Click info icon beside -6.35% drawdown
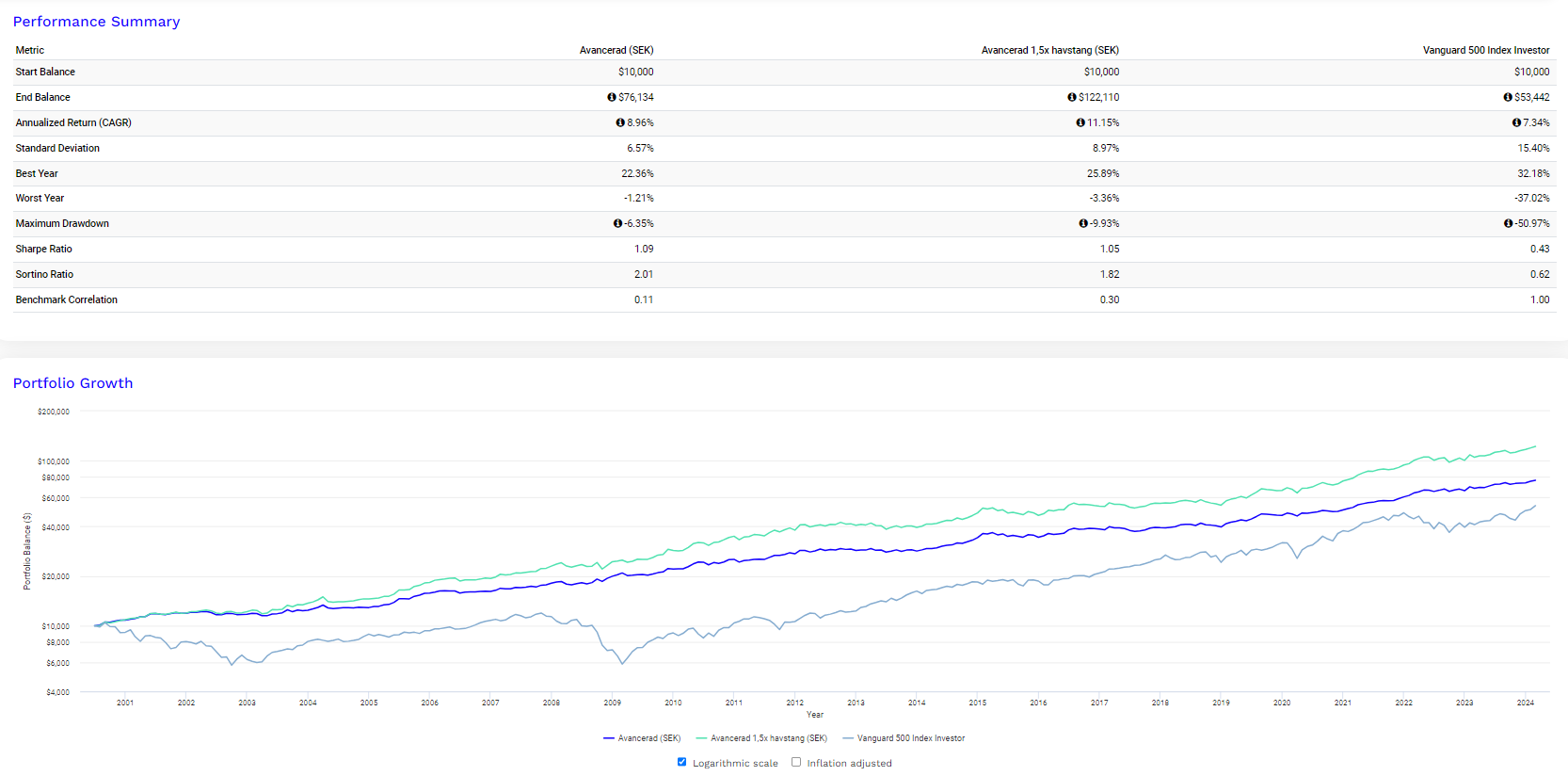This screenshot has height=776, width=1568. click(x=617, y=223)
